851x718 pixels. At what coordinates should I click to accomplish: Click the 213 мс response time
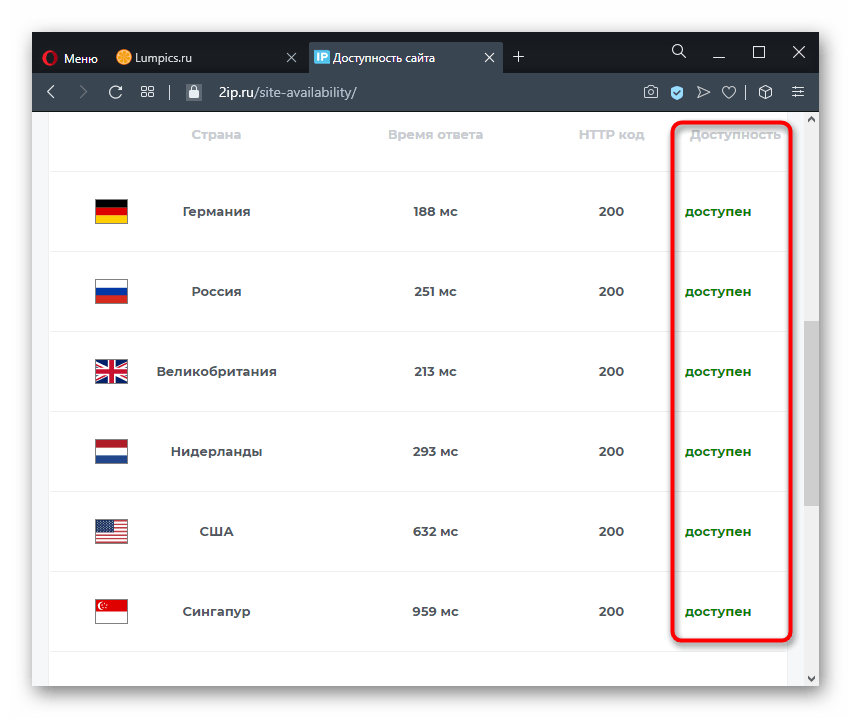tap(435, 372)
